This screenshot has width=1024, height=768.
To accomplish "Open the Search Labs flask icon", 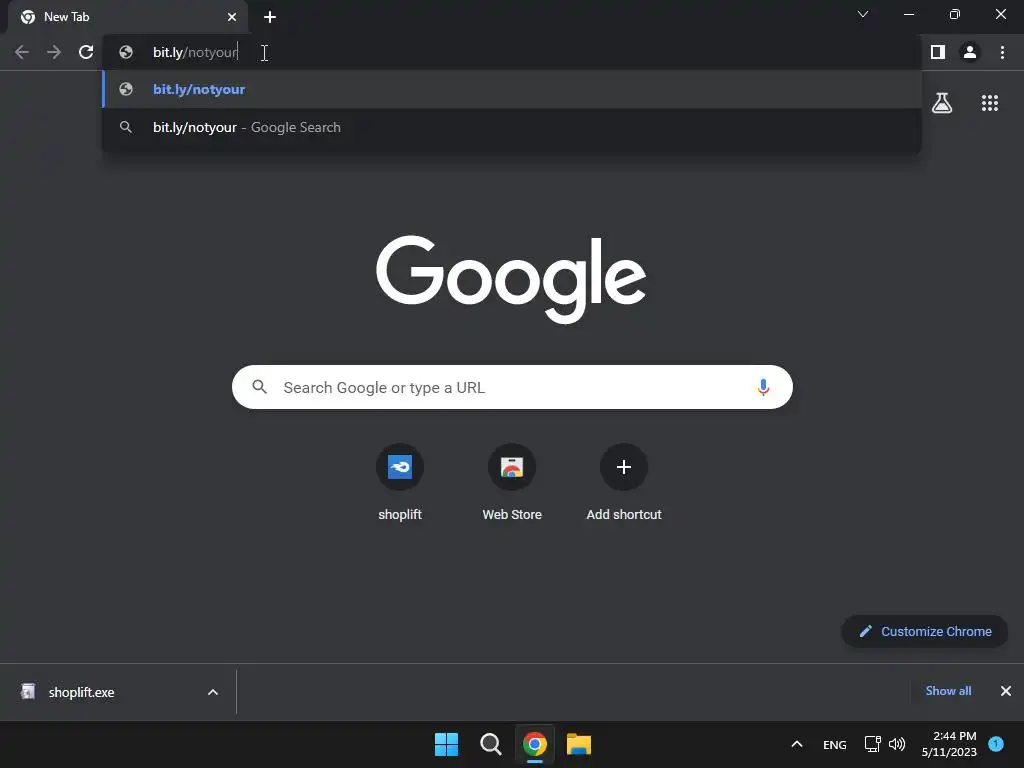I will 942,103.
